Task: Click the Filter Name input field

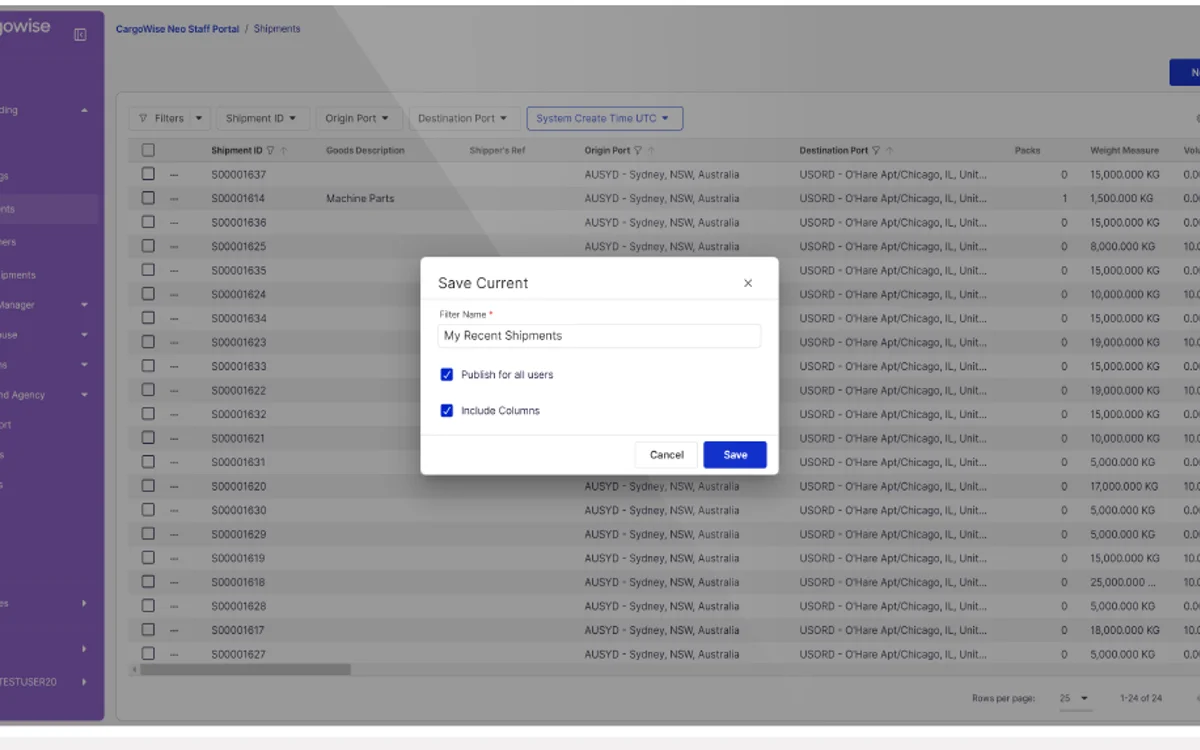Action: pyautogui.click(x=599, y=336)
